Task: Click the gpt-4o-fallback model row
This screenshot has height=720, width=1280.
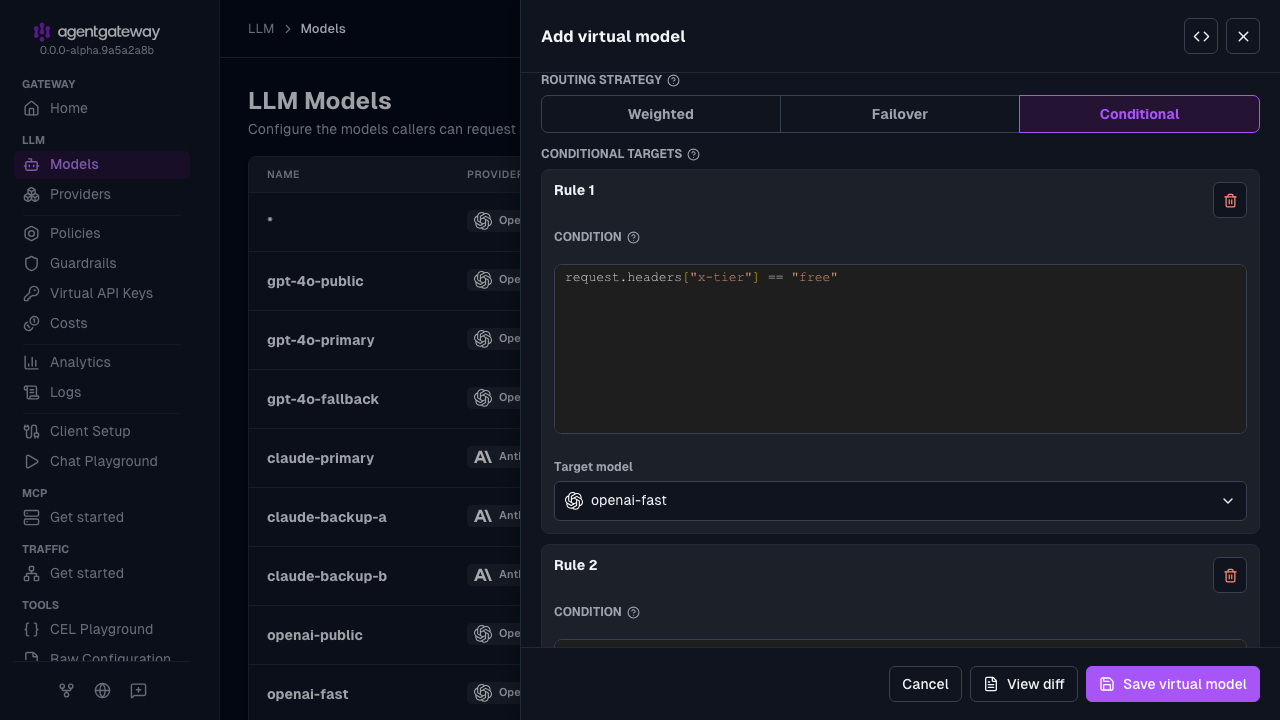Action: (x=385, y=399)
